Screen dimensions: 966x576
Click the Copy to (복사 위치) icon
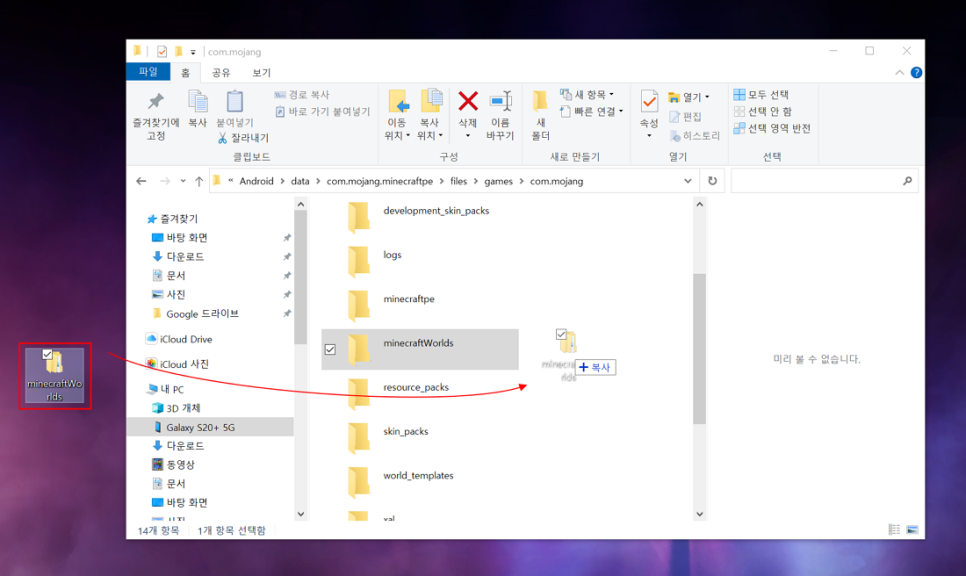coord(431,102)
